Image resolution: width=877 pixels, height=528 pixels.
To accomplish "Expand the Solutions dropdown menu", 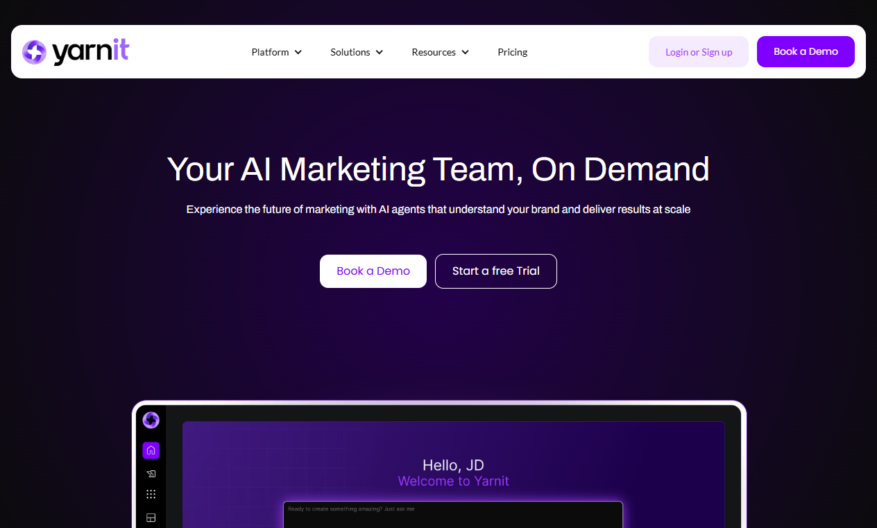I will coord(356,52).
